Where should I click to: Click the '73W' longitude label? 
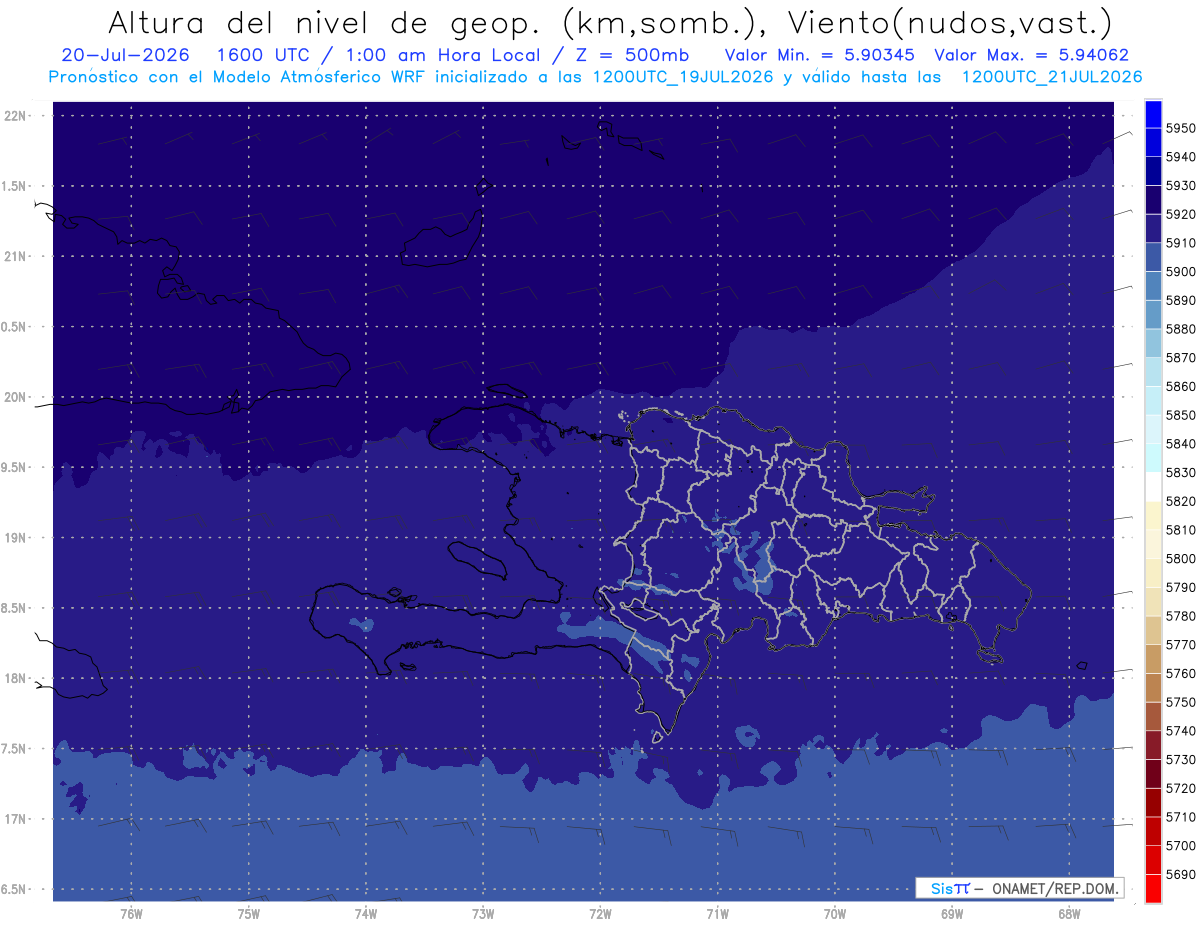[x=482, y=913]
